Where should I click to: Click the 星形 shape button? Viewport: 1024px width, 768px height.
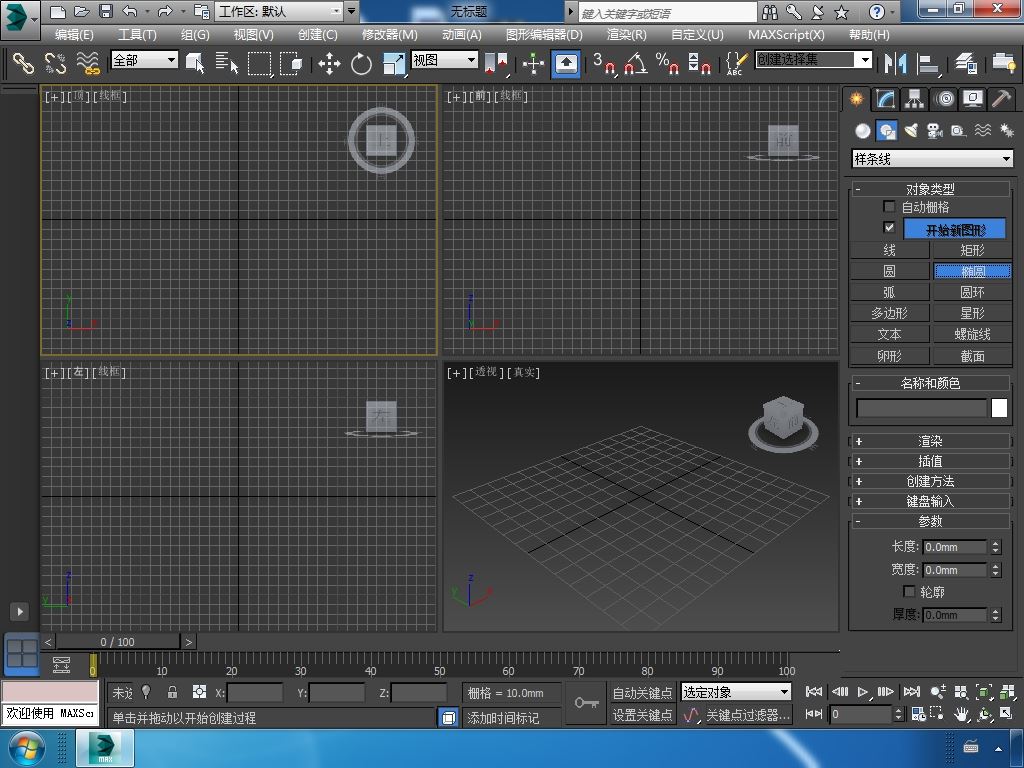(972, 313)
